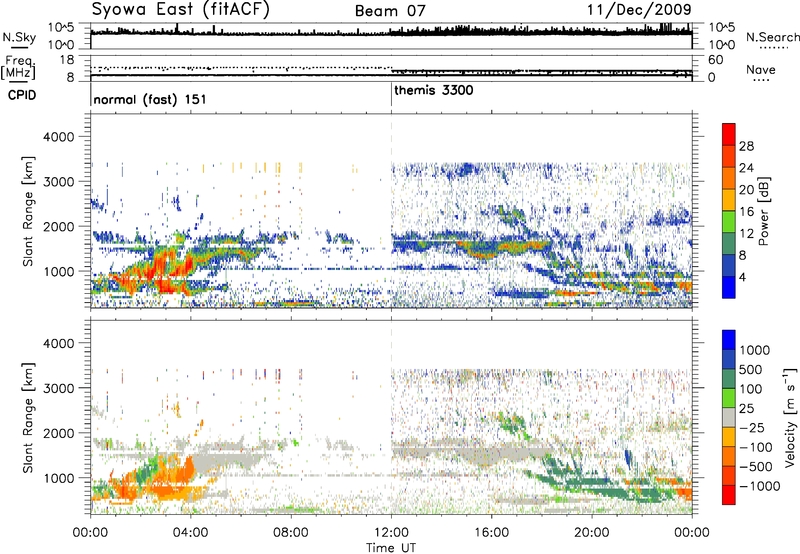Pick the red top segment of Power colorbar
The height and width of the screenshot is (554, 800).
coord(729,135)
